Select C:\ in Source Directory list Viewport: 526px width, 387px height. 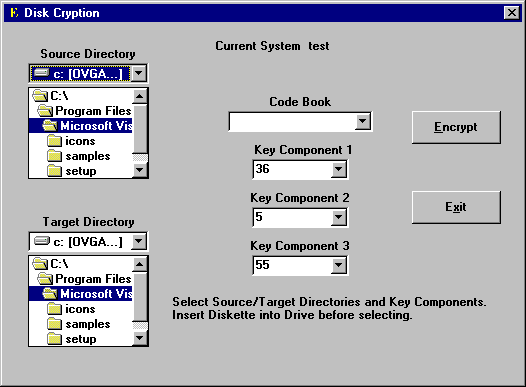(x=81, y=96)
